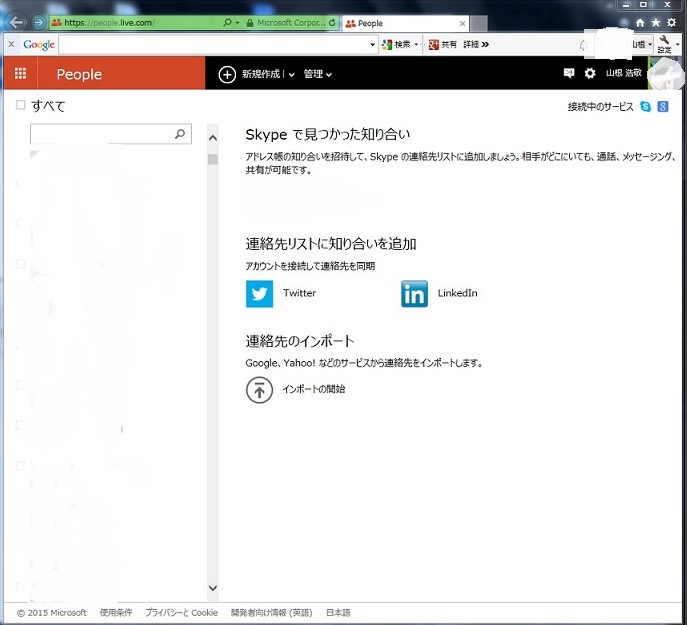
Task: Open the Google toolbar account dropdown arrow
Action: point(650,44)
